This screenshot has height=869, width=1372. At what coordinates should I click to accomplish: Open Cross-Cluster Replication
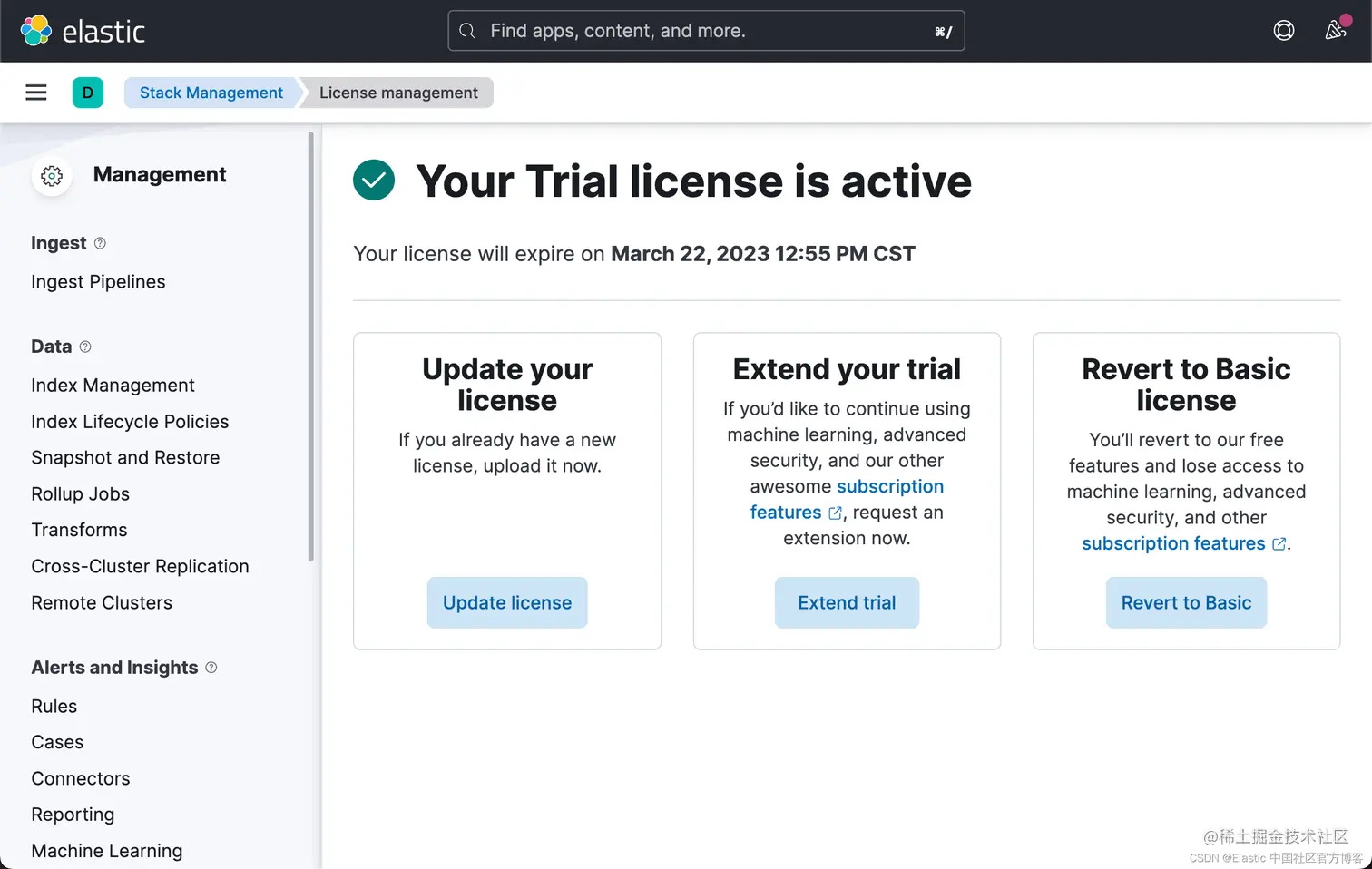(x=140, y=566)
